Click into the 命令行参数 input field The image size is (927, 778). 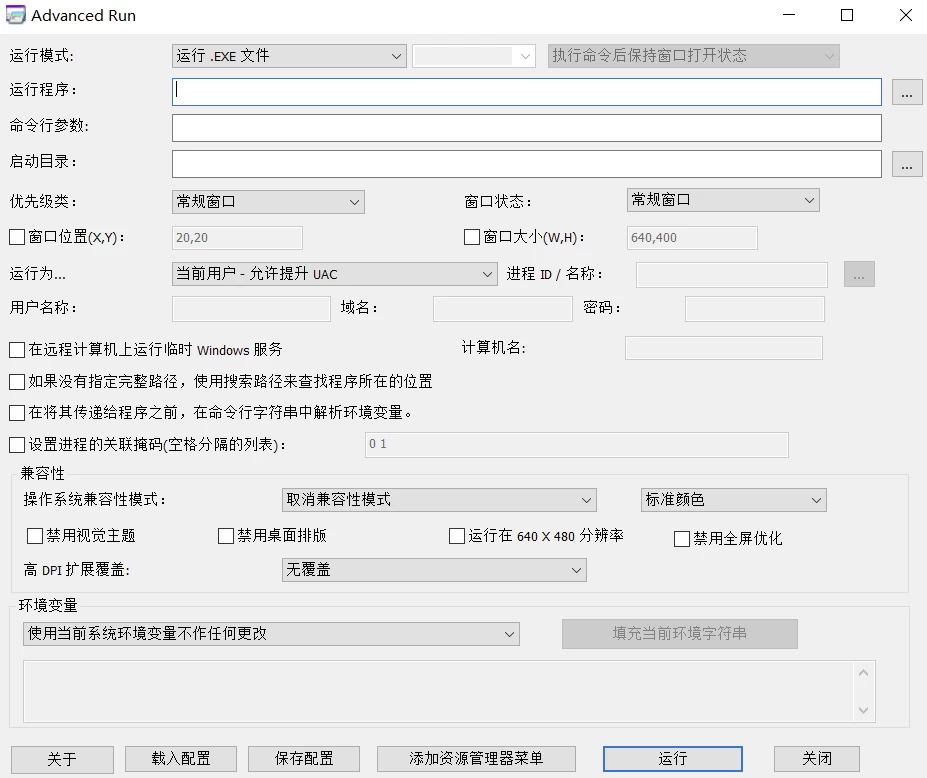pos(526,128)
